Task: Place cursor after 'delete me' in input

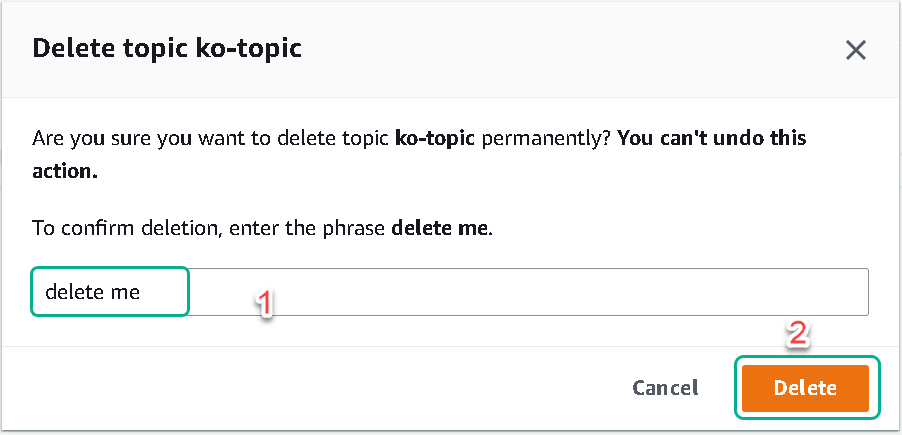Action: click(142, 292)
